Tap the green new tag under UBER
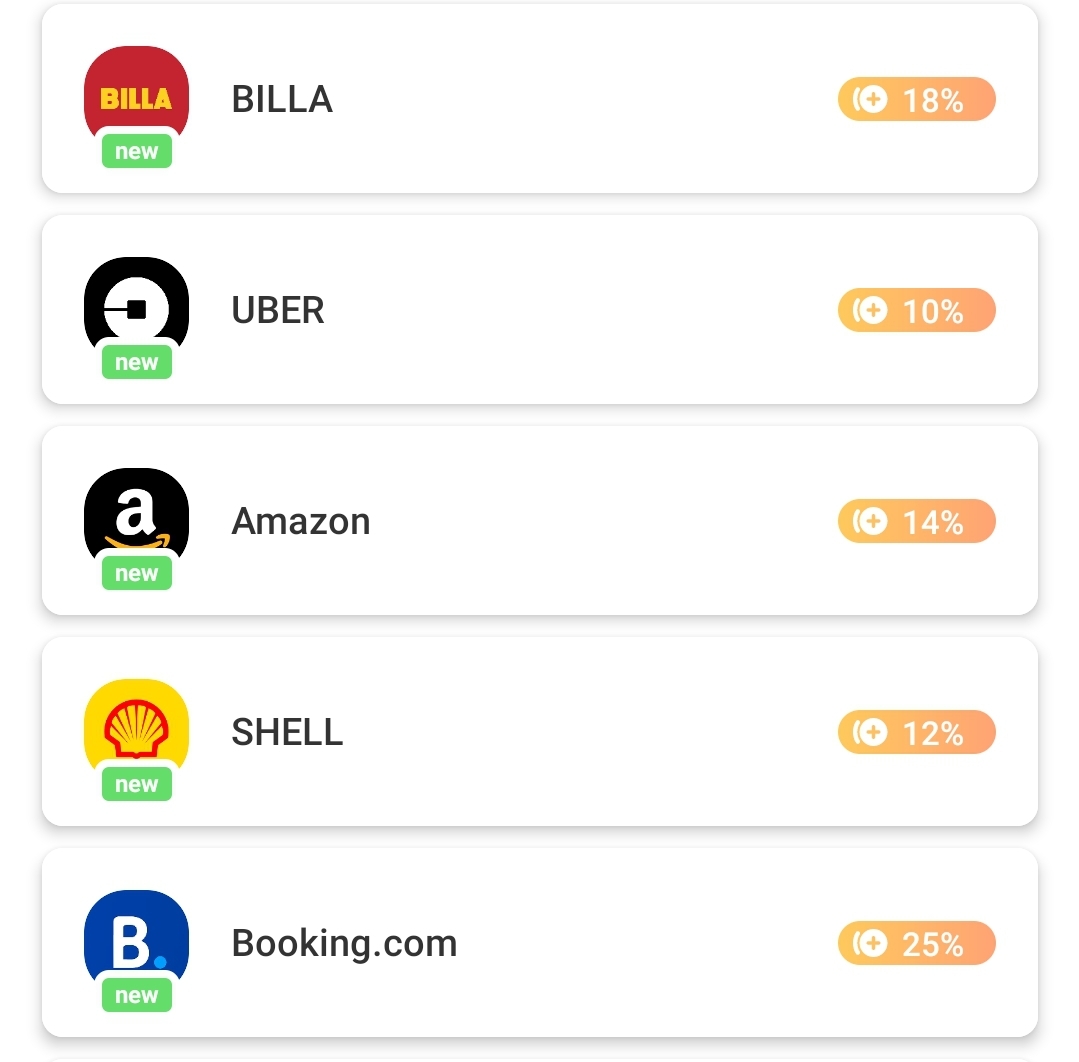This screenshot has height=1062, width=1079. point(137,363)
